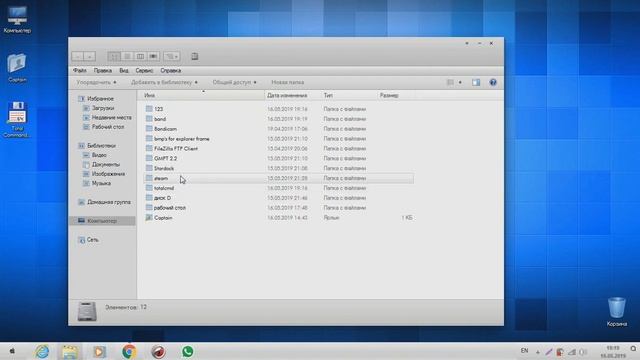Select the рабочий стол folder in file list
The image size is (640, 360).
coord(170,208)
